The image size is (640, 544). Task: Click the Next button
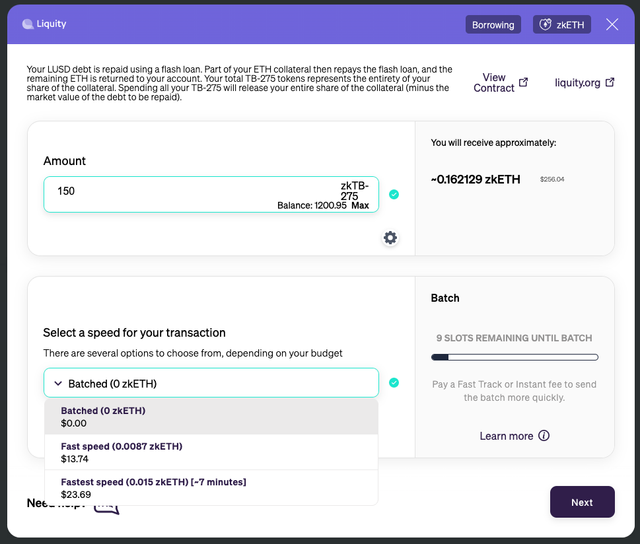click(x=582, y=502)
